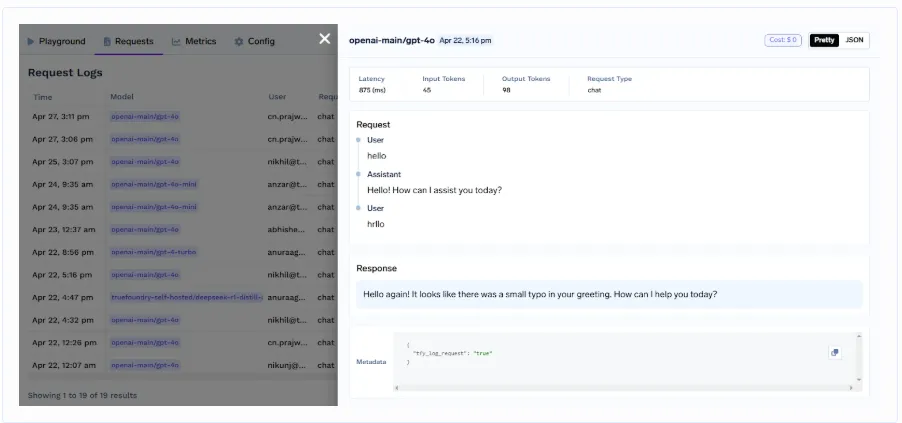
Task: Click the Request Type value chat
Action: 594,90
